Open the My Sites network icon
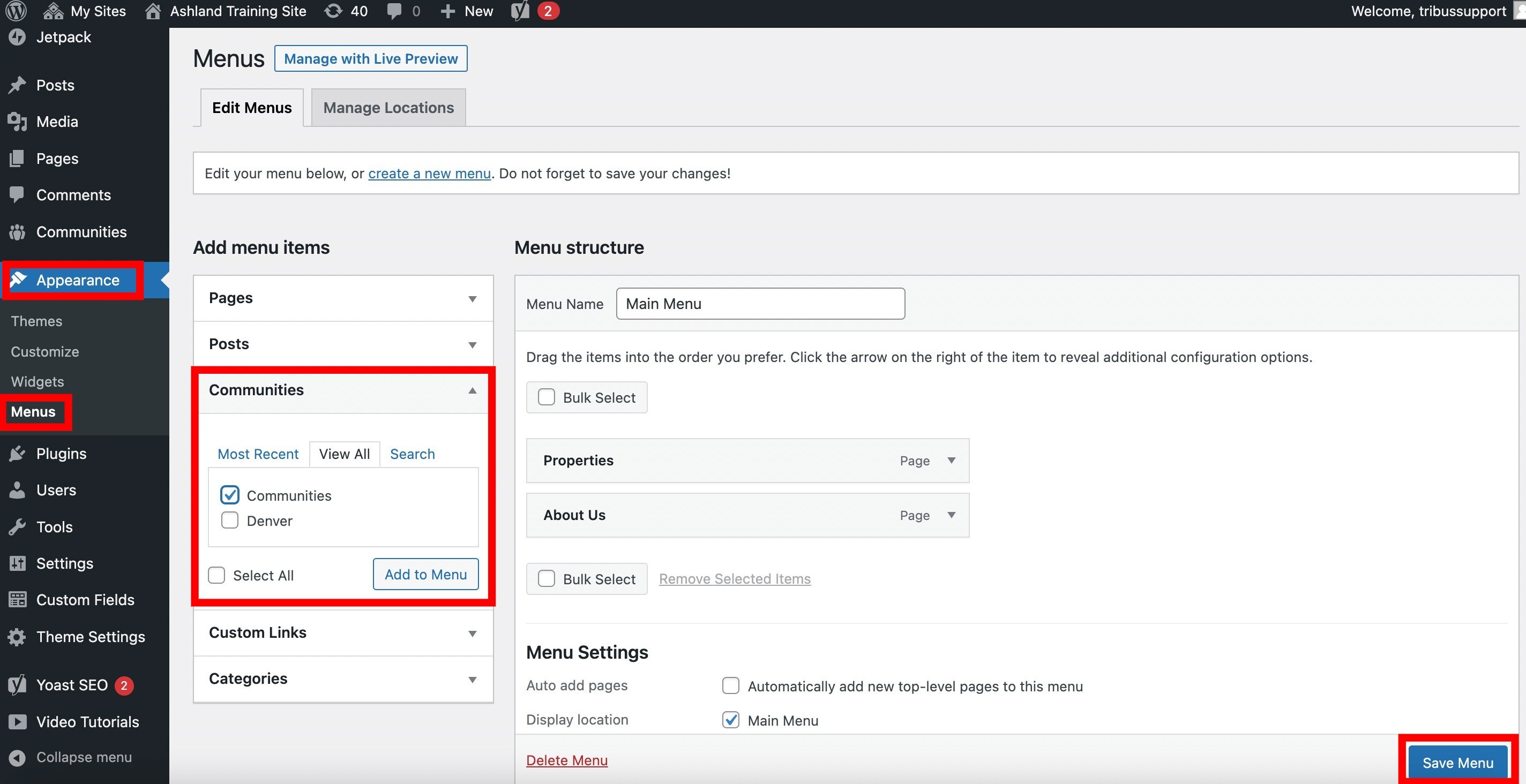Screen dimensions: 1526x784 (x=54, y=11)
